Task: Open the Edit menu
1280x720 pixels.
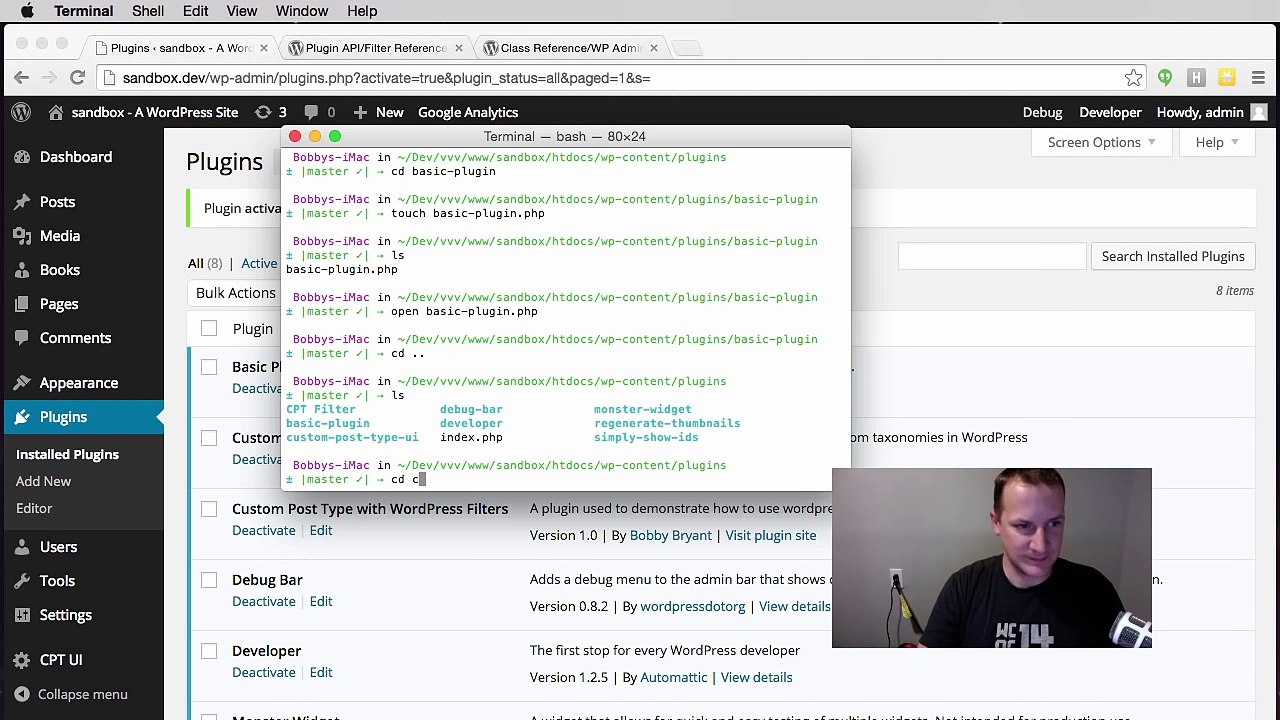Action: 195,11
